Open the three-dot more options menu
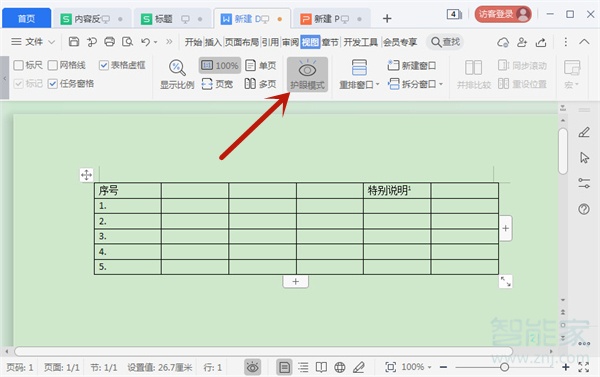Screen dimensions: 600x377 (x=566, y=42)
